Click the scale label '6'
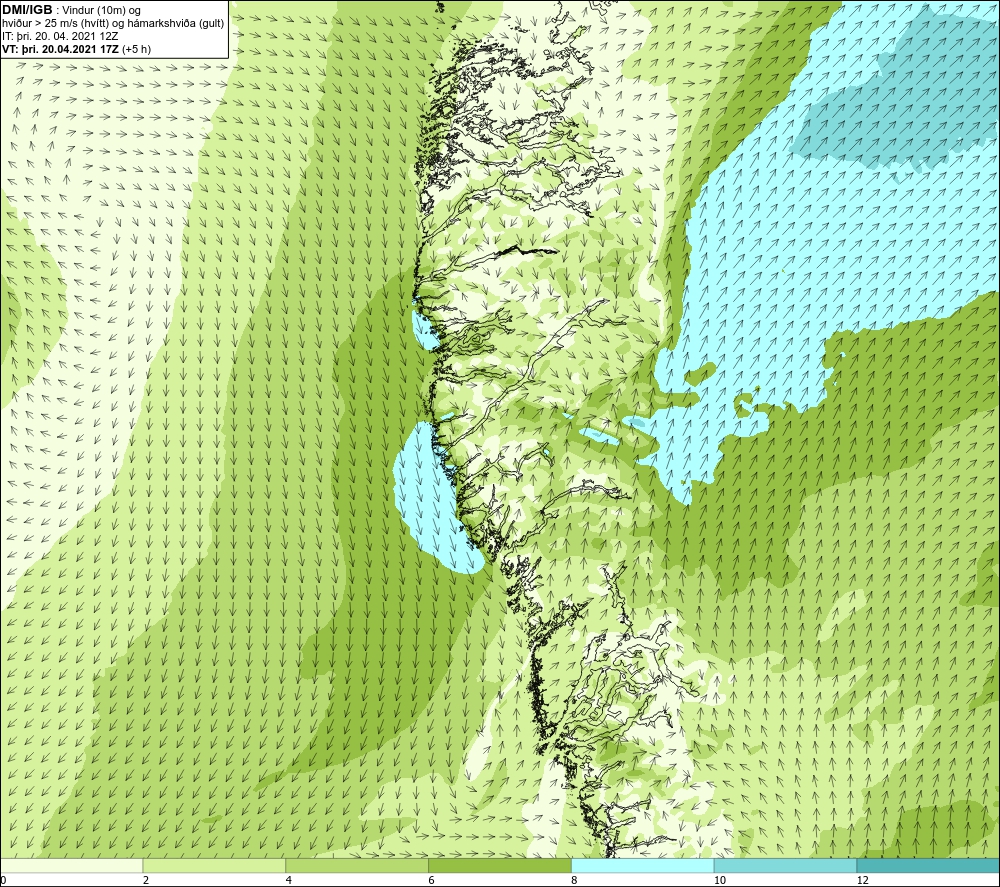This screenshot has height=887, width=1000. pos(432,881)
